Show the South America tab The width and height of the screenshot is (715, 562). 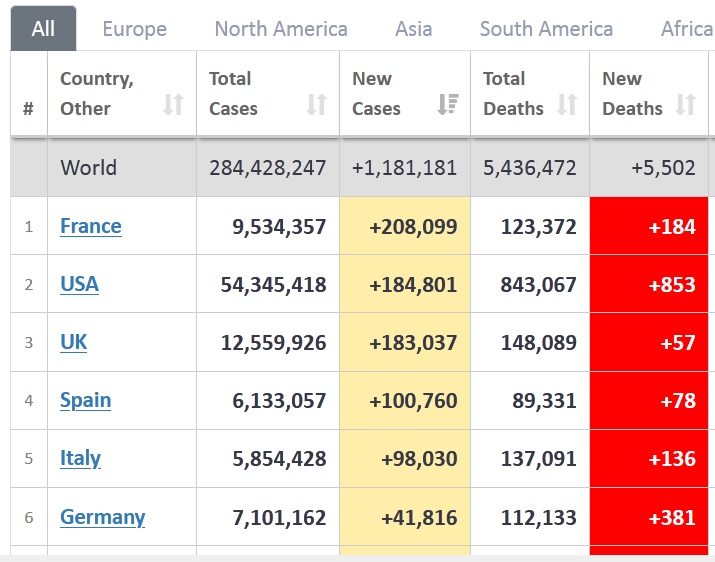click(546, 29)
